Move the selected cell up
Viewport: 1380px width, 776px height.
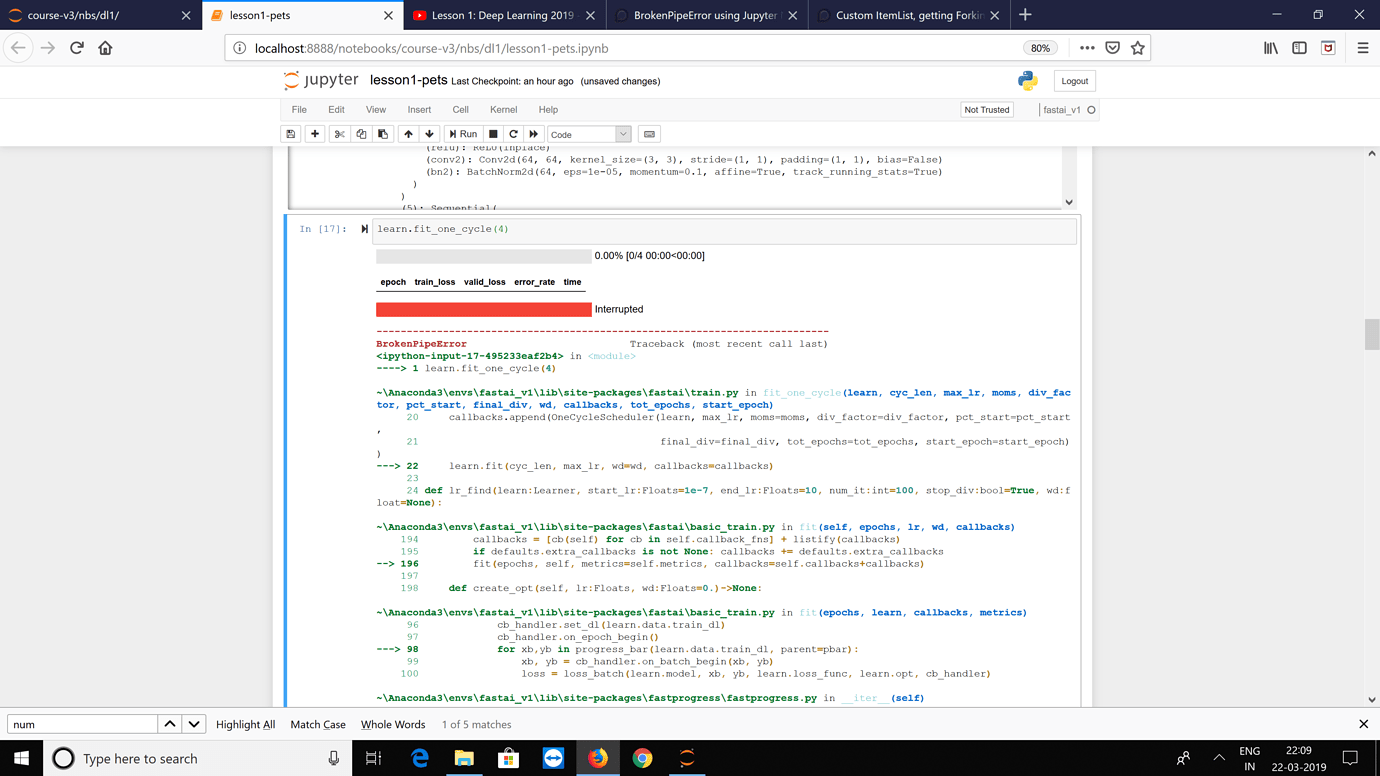pos(408,133)
